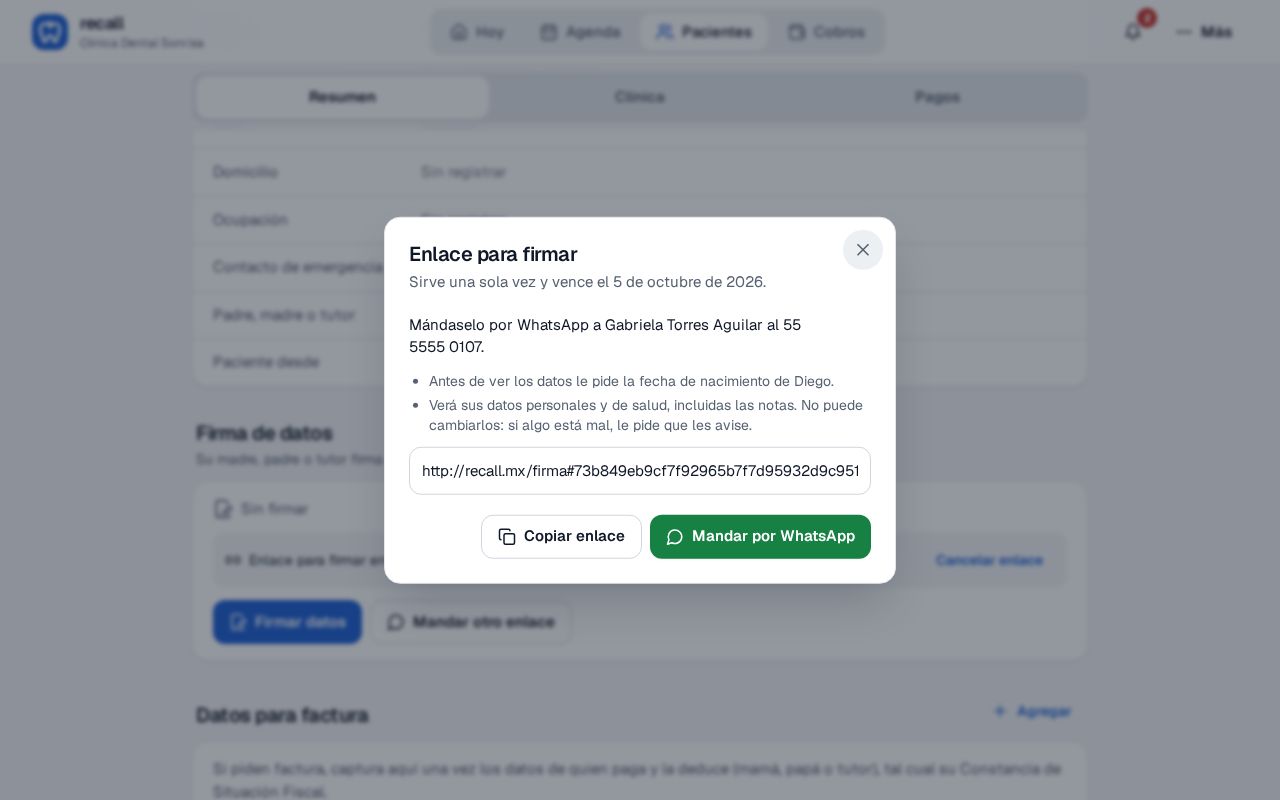
Task: Go to Pacientes section
Action: [704, 32]
